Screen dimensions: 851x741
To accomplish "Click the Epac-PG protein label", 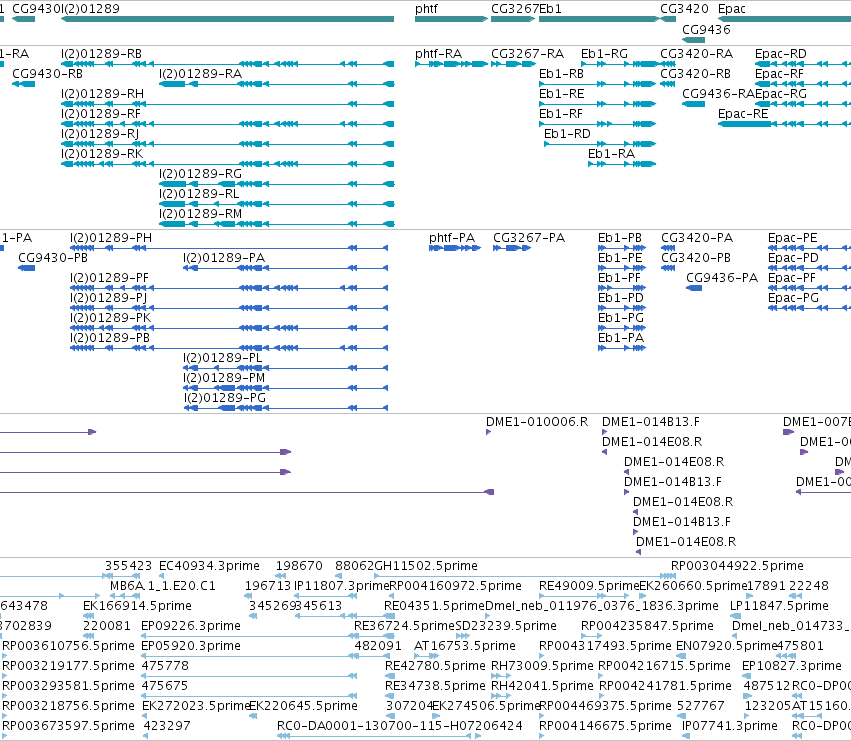I will (x=793, y=297).
